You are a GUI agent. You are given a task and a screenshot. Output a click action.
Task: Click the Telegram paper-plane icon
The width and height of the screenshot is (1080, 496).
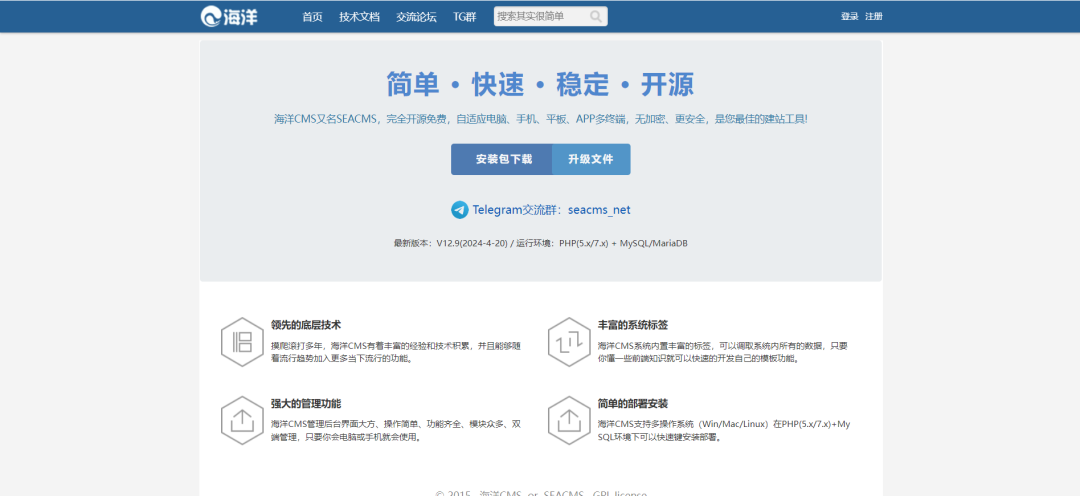click(460, 210)
